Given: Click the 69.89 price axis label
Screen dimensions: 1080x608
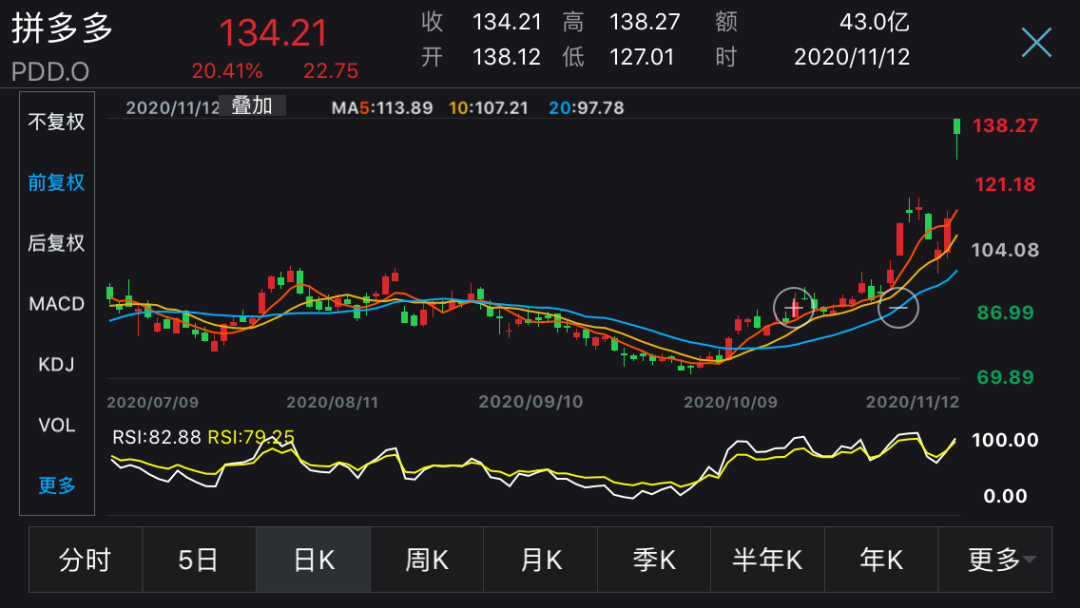Looking at the screenshot, I should (x=1005, y=377).
